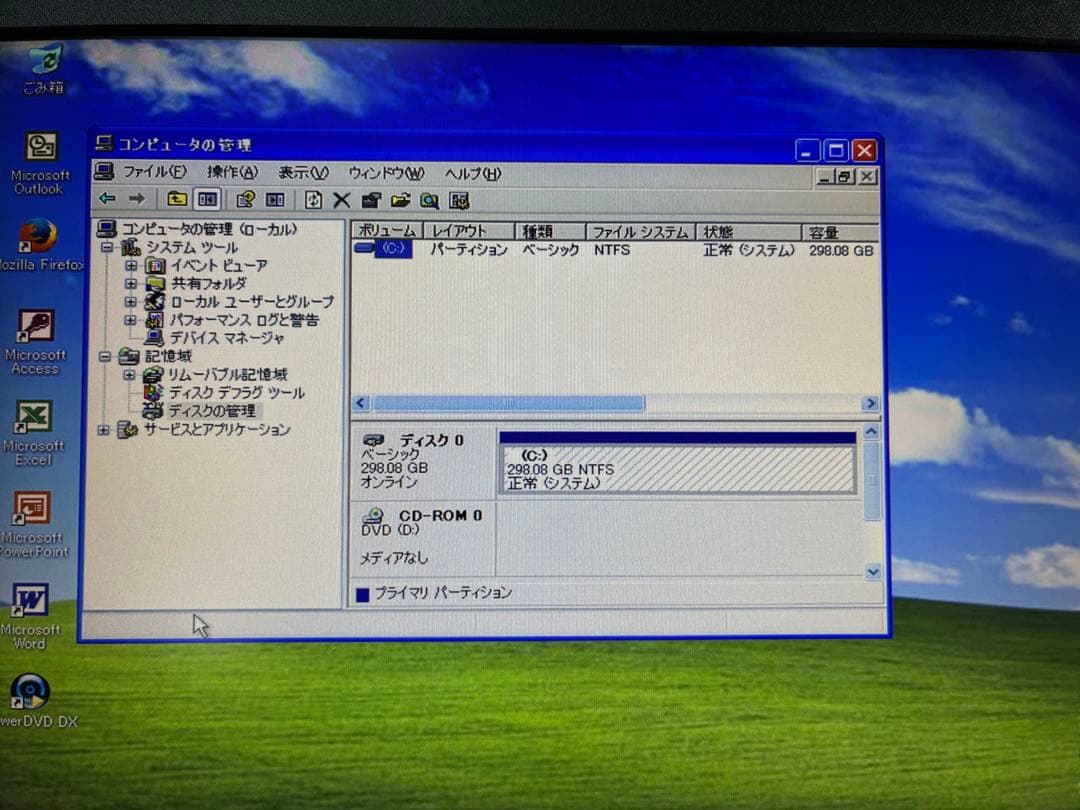Expand the イベント ビューア tree node
The width and height of the screenshot is (1080, 810).
[x=133, y=265]
